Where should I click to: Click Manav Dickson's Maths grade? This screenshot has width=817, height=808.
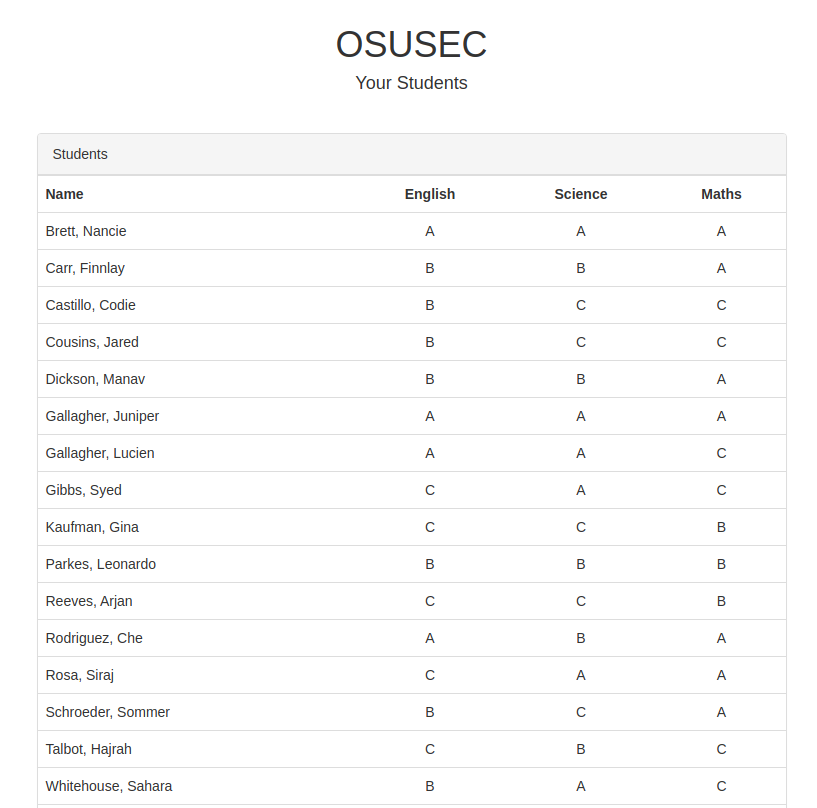coord(721,379)
